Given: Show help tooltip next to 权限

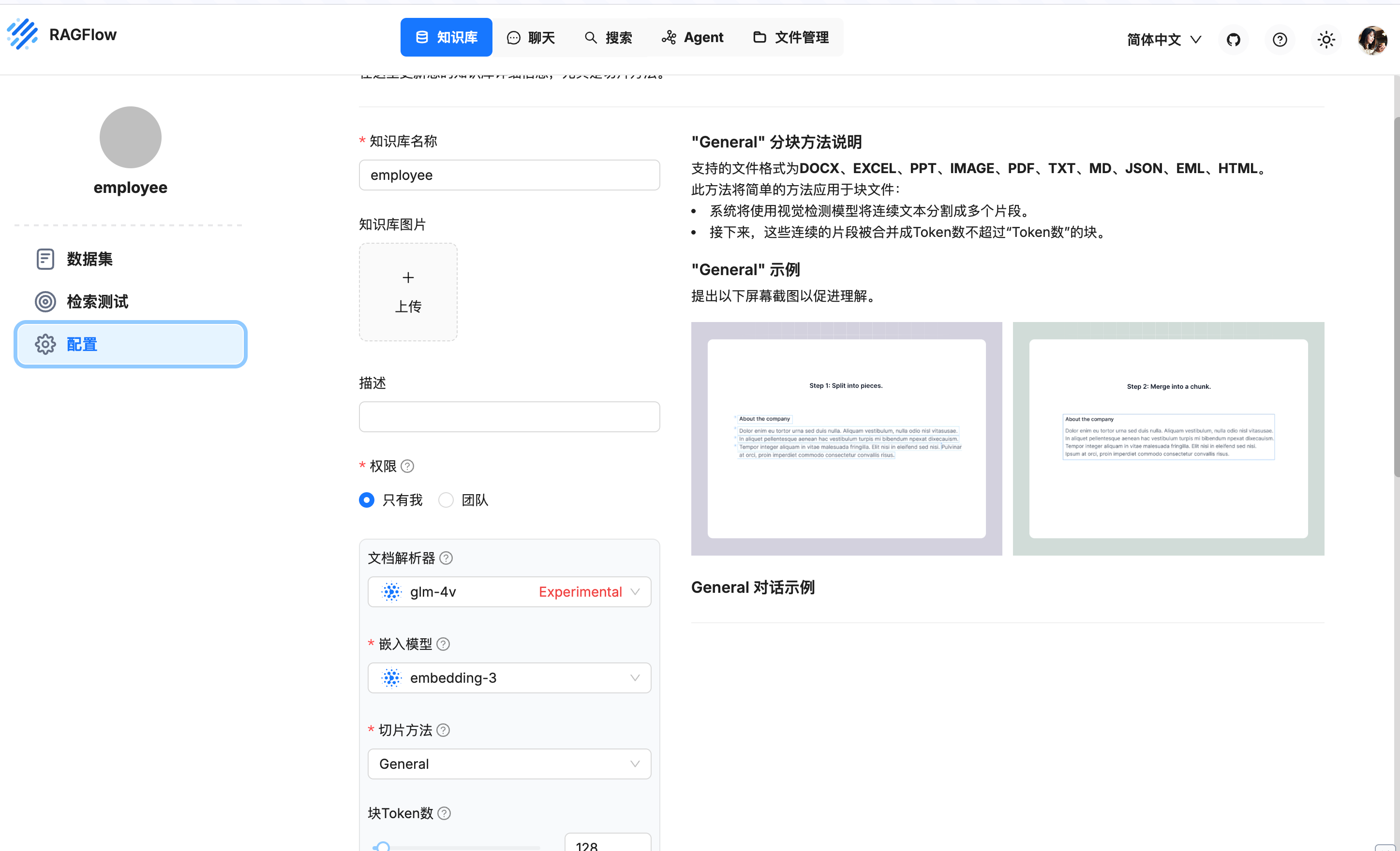Looking at the screenshot, I should (x=407, y=467).
